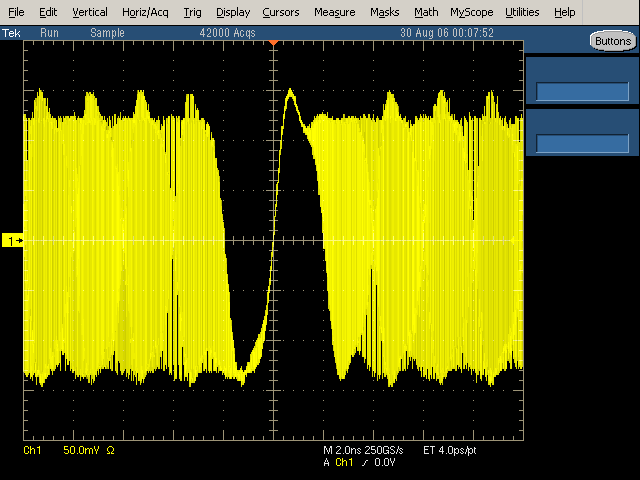Open the Utilities menu

pos(522,12)
